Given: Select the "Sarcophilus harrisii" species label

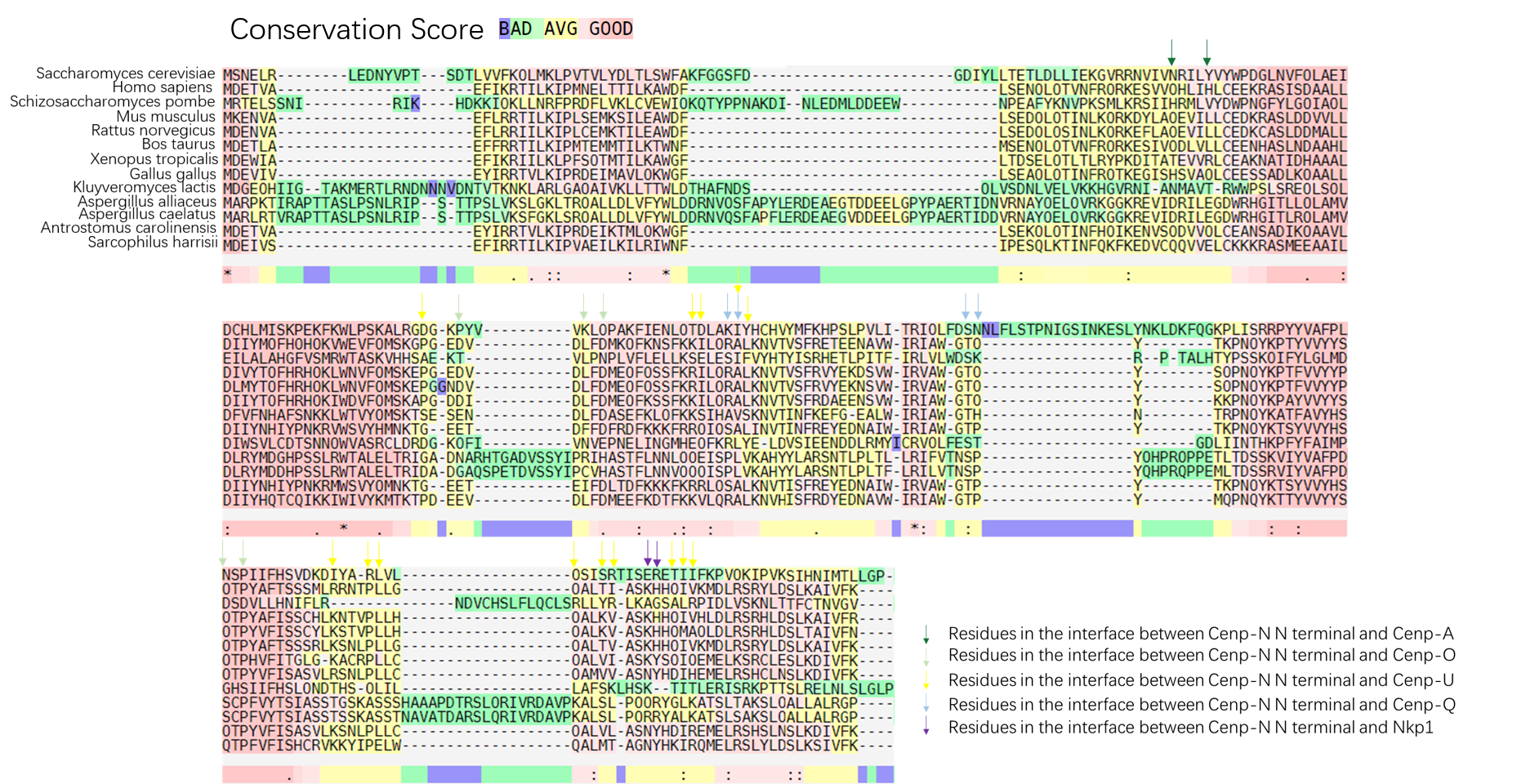Looking at the screenshot, I should click(x=153, y=243).
